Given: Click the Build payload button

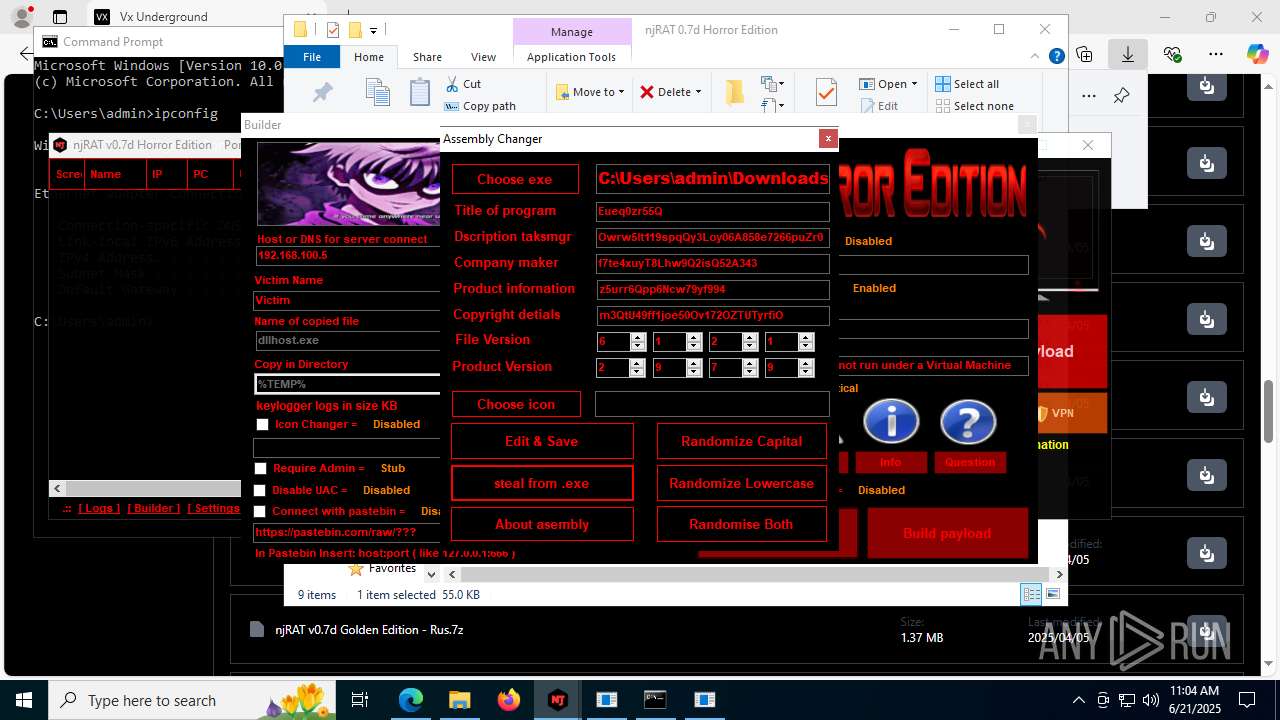Looking at the screenshot, I should coord(947,533).
